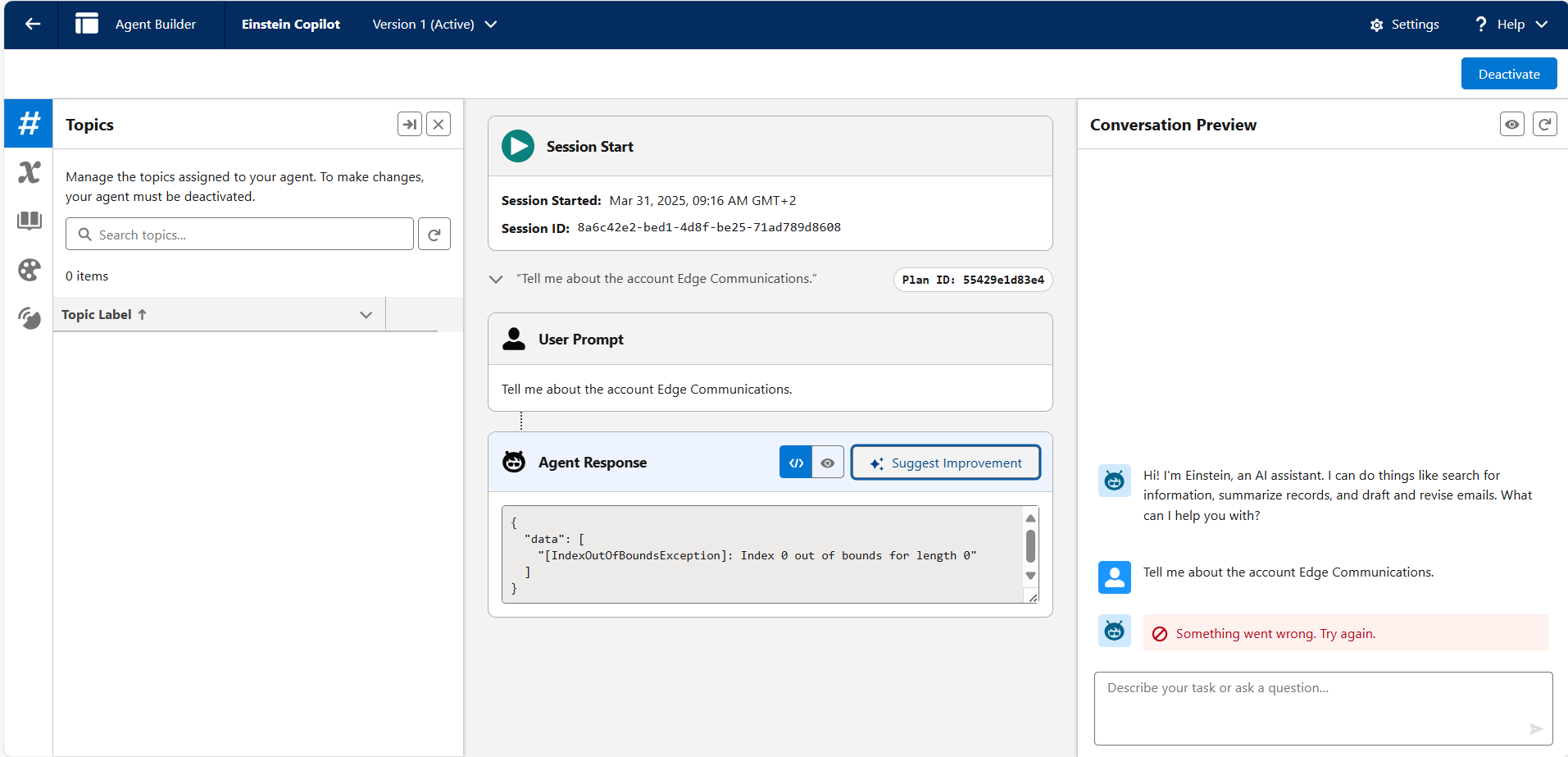Screen dimensions: 1568x757
Task: Send the message with the arrow icon
Action: pyautogui.click(x=1536, y=728)
